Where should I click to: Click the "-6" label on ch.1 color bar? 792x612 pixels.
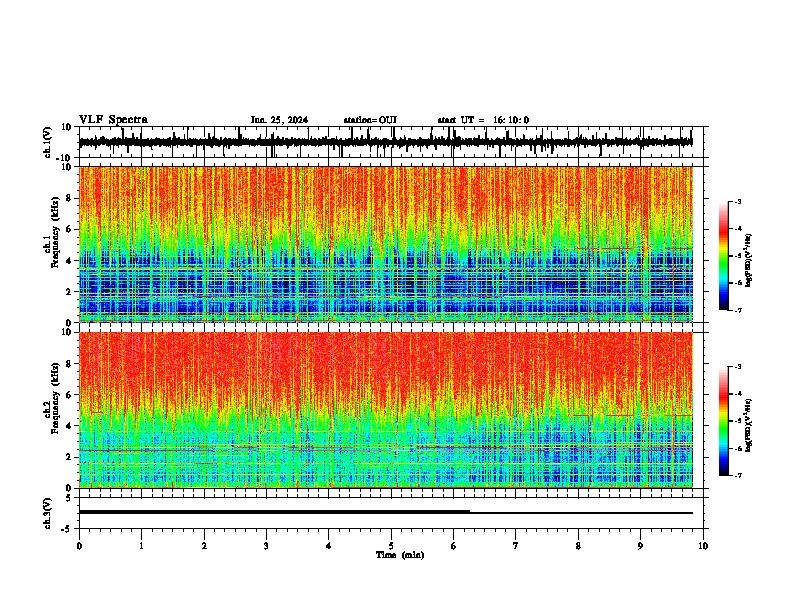[x=738, y=283]
